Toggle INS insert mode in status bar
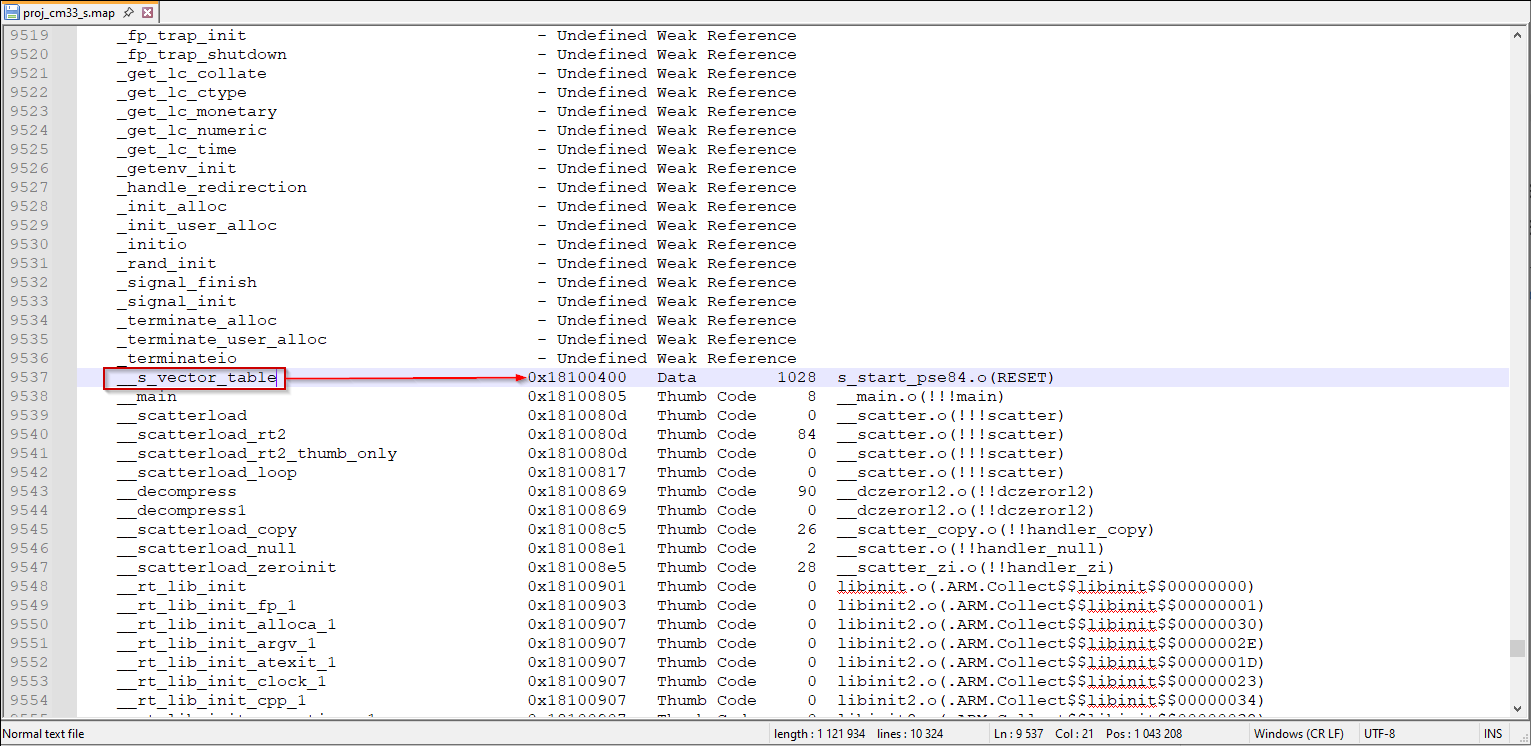Viewport: 1531px width, 746px height. point(1493,734)
